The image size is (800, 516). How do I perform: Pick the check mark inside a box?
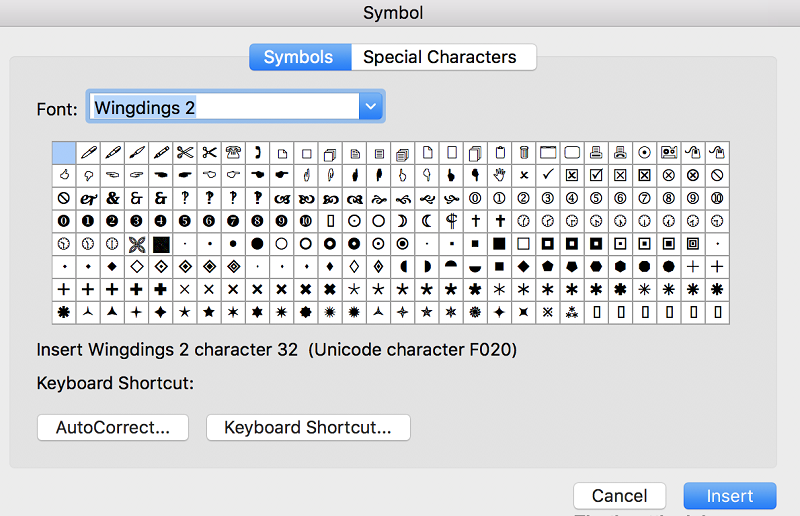click(596, 176)
